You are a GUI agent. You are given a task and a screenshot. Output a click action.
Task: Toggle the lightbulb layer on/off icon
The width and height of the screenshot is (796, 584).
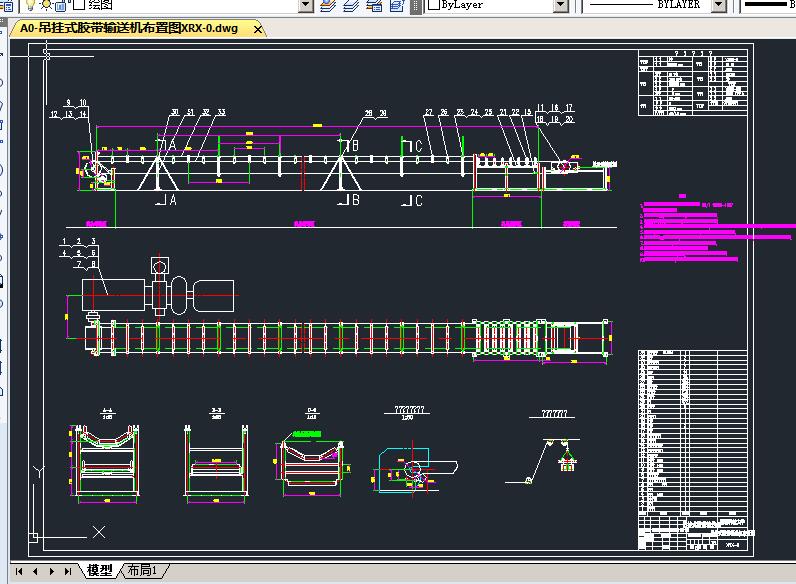30,5
